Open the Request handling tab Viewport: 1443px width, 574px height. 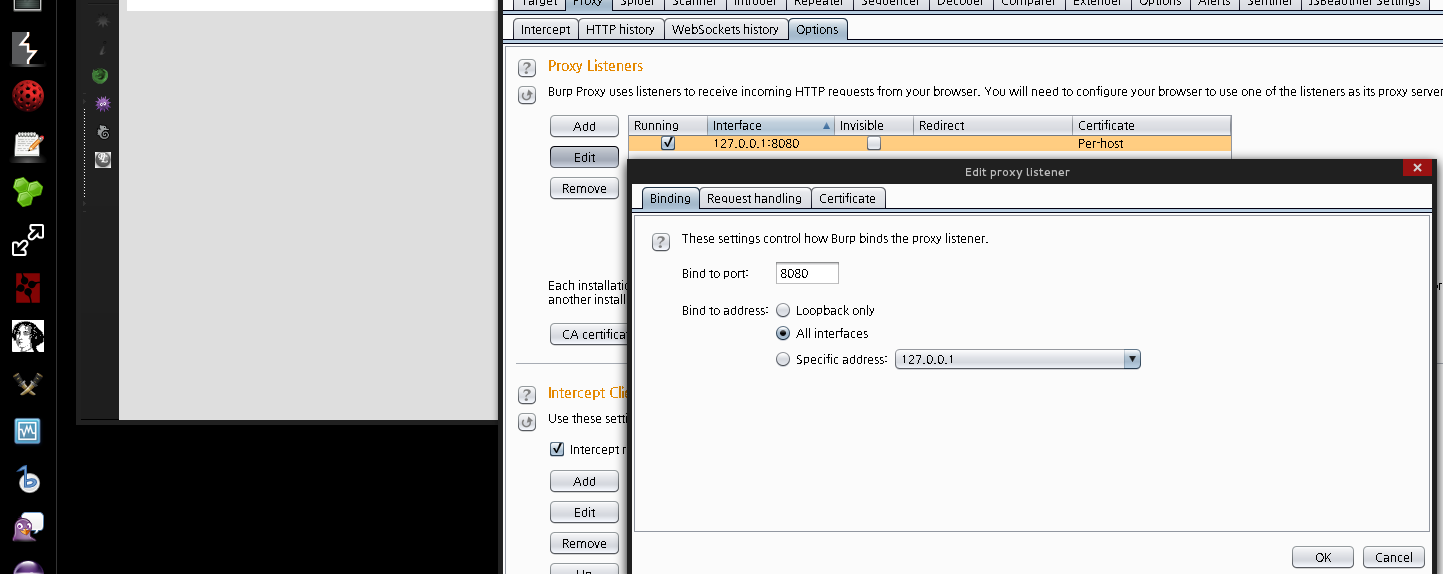(x=754, y=198)
